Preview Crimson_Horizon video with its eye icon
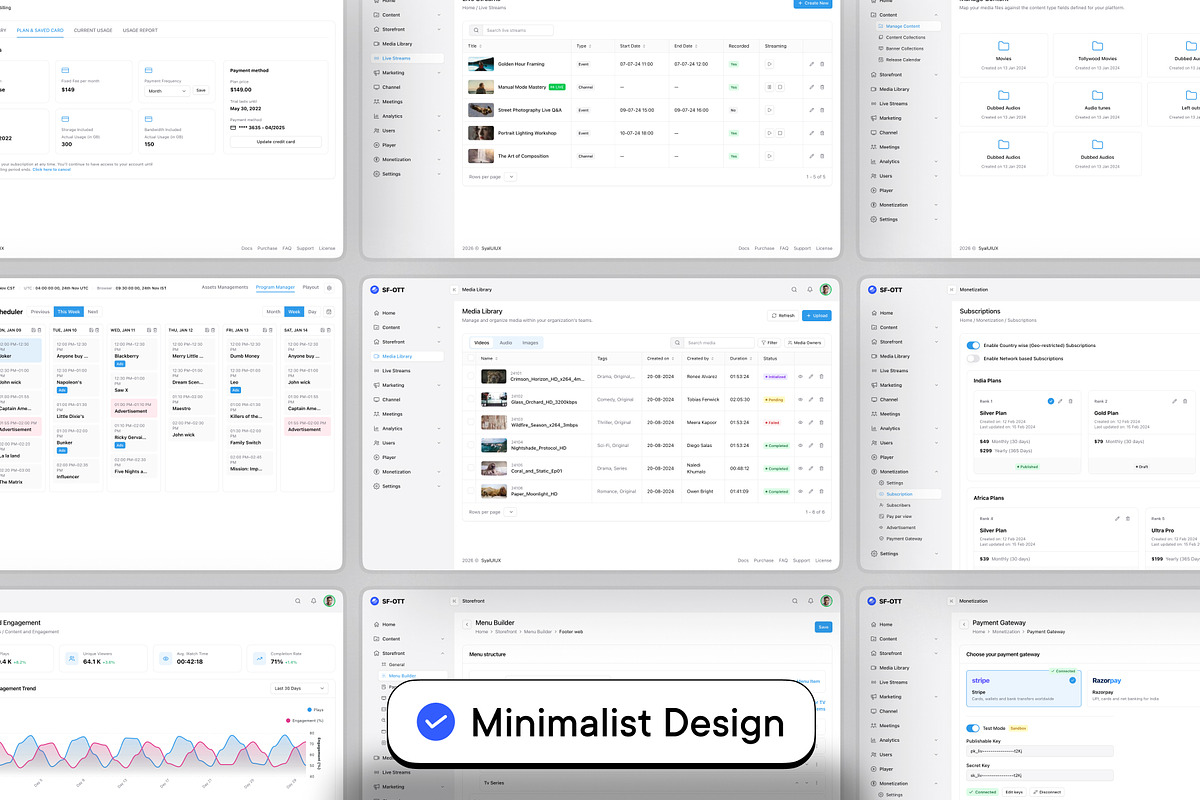 [799, 376]
